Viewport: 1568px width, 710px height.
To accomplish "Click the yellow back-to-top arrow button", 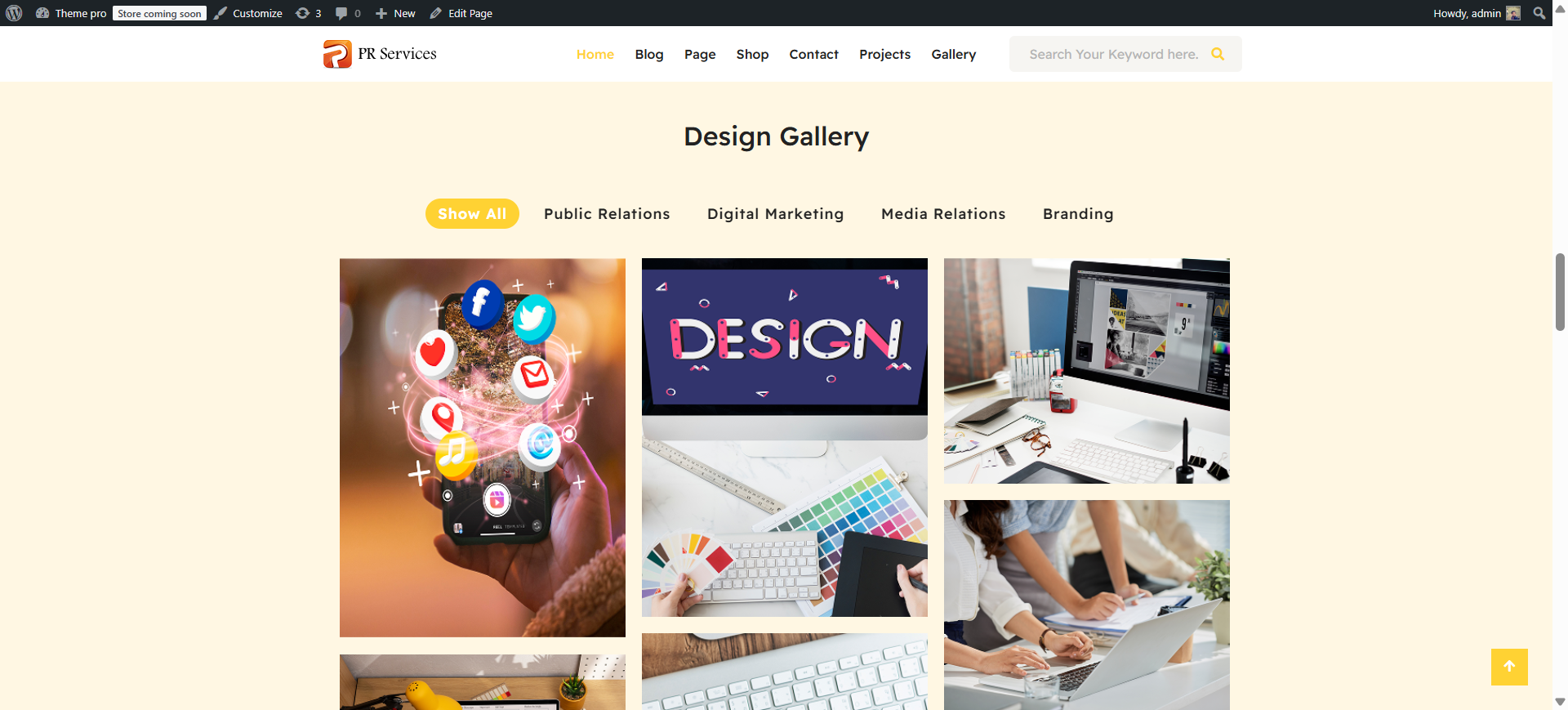I will 1509,667.
